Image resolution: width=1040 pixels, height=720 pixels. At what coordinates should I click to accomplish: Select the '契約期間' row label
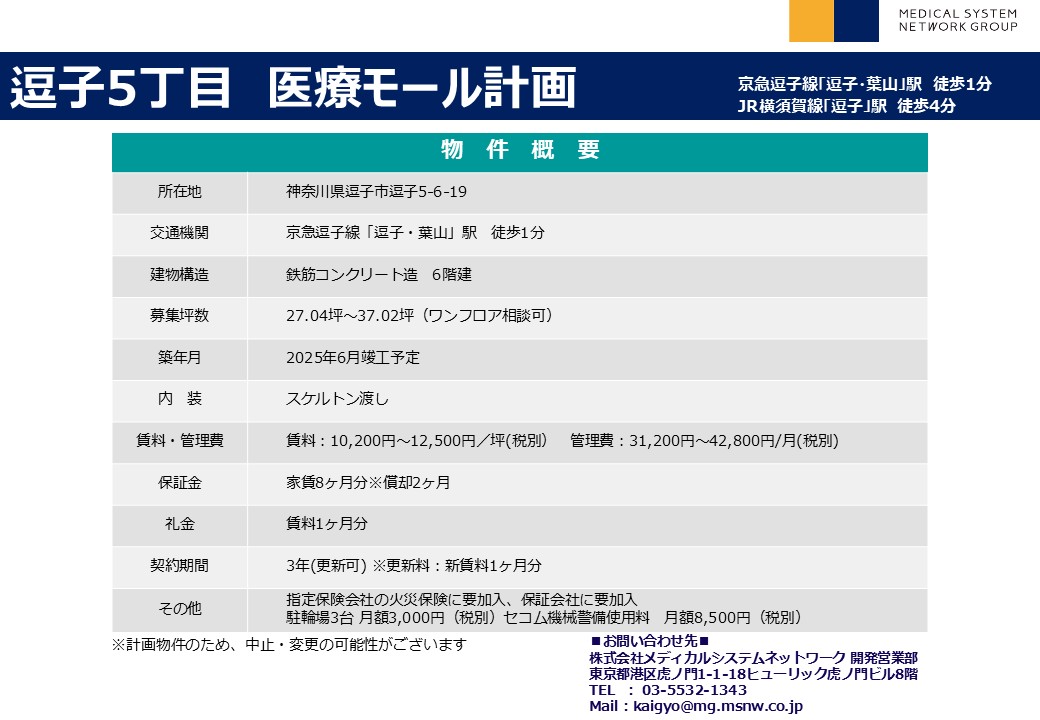tap(179, 565)
